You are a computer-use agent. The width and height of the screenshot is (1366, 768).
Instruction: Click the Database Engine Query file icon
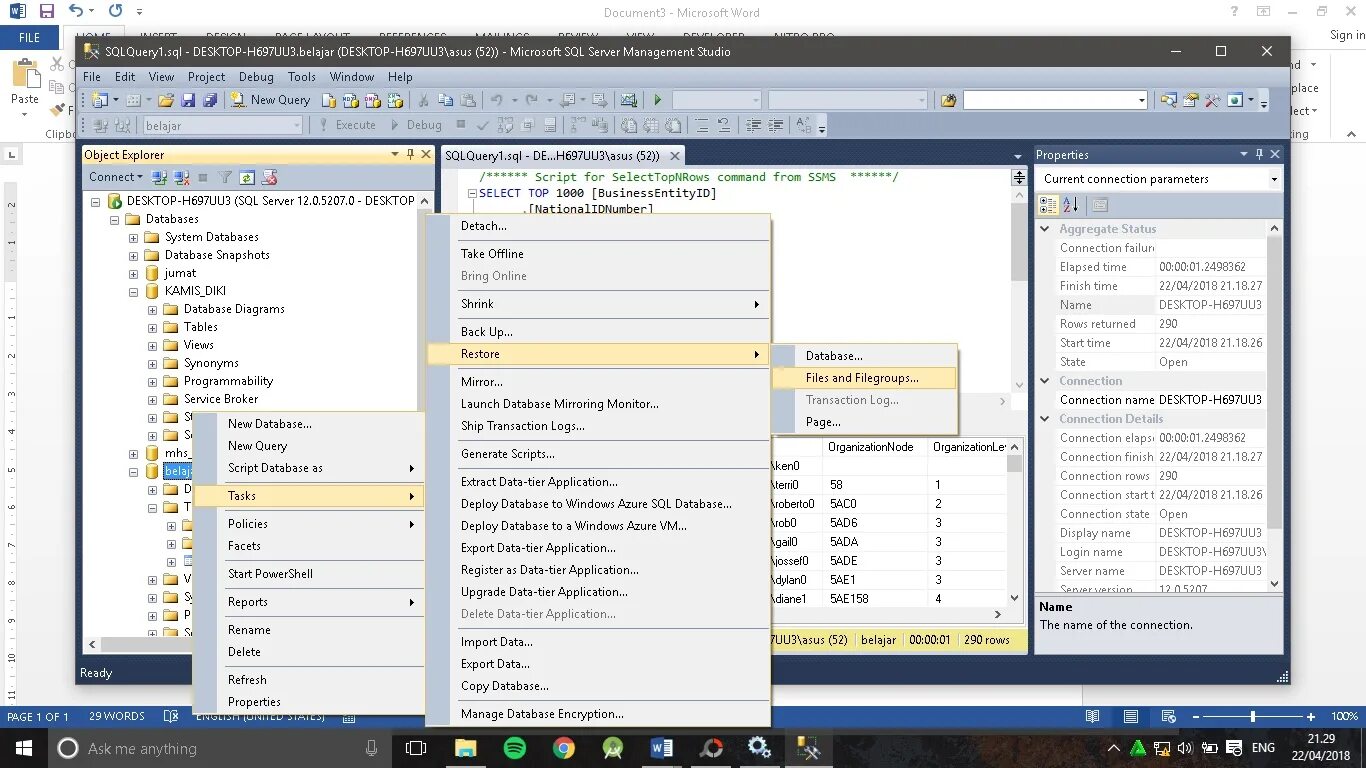(x=329, y=100)
